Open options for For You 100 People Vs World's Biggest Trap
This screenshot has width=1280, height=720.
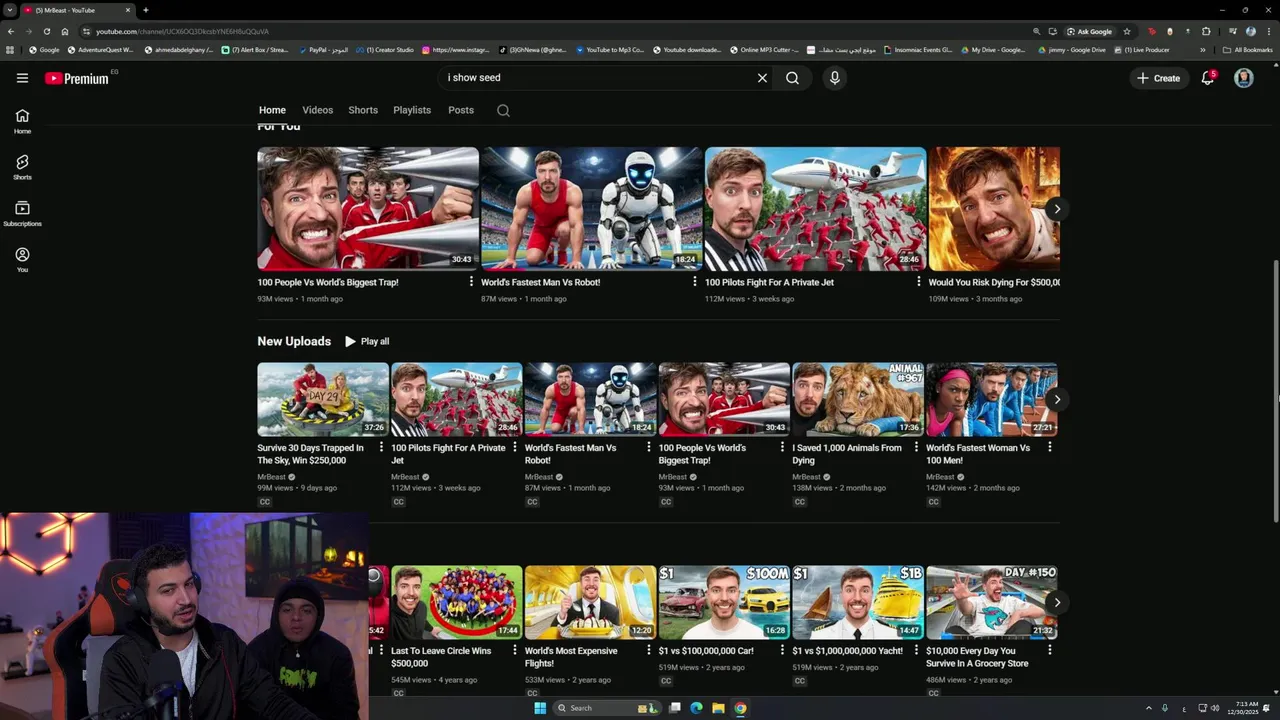(x=471, y=282)
